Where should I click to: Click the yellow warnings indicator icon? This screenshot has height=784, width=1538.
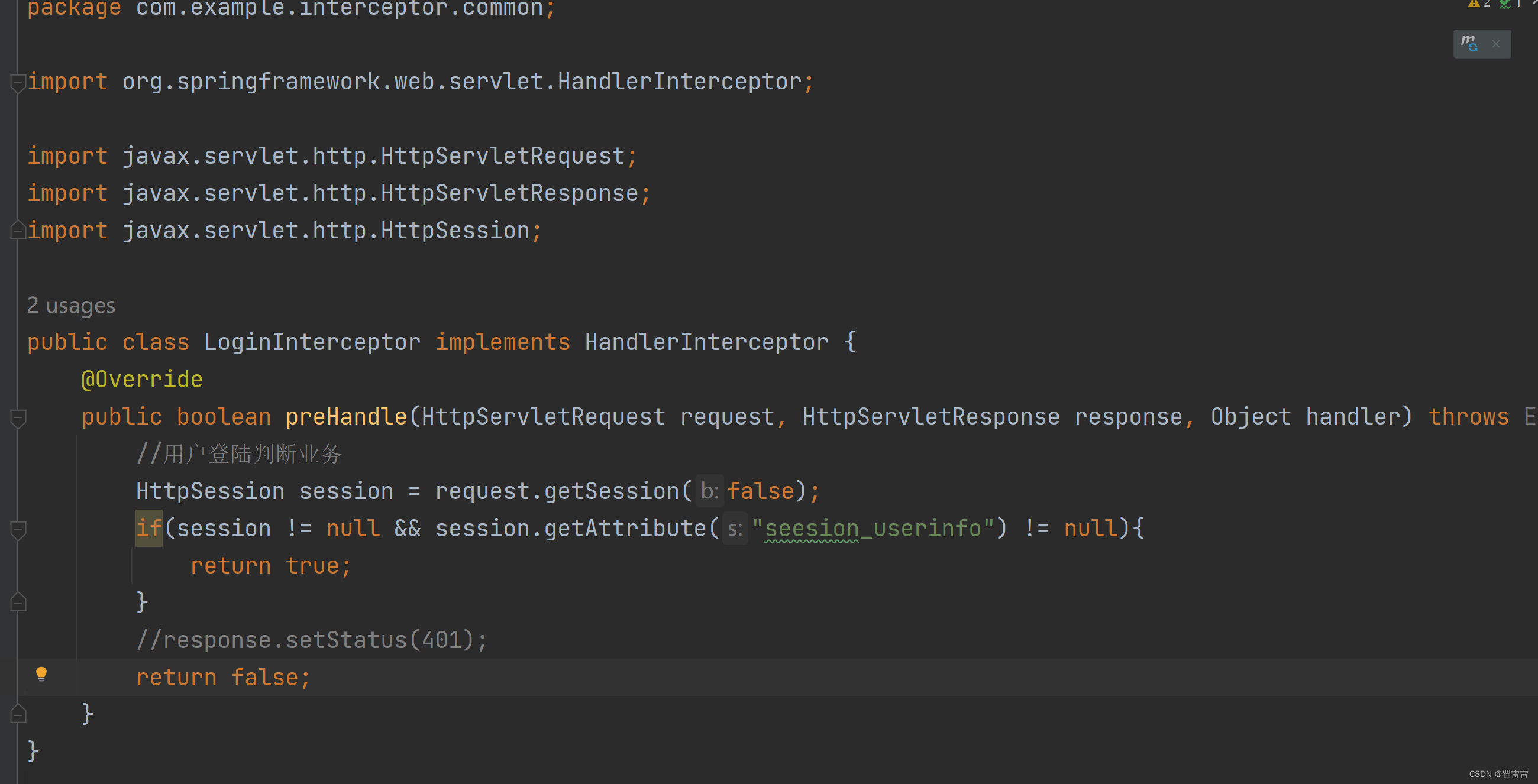pyautogui.click(x=1474, y=4)
